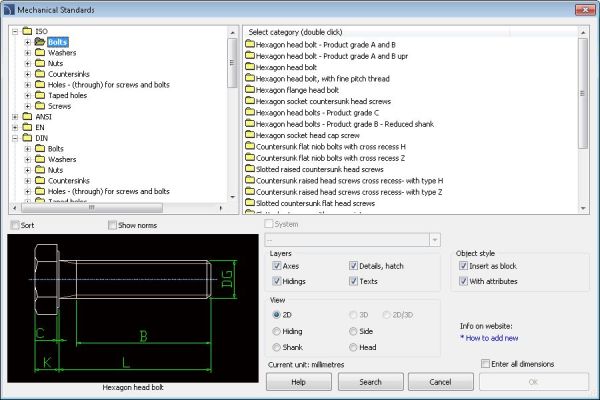Collapse the ISO tree node
The image size is (600, 400).
pos(15,31)
